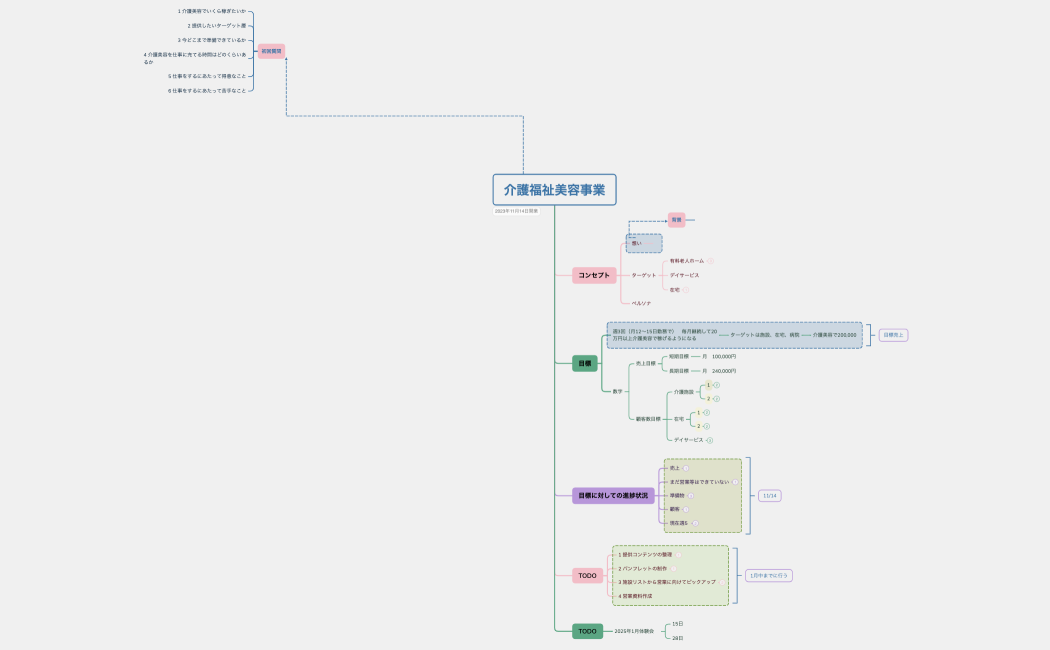Expand the 現在週5 node's hidden children
Screen dimensions: 1050x650
click(x=694, y=523)
